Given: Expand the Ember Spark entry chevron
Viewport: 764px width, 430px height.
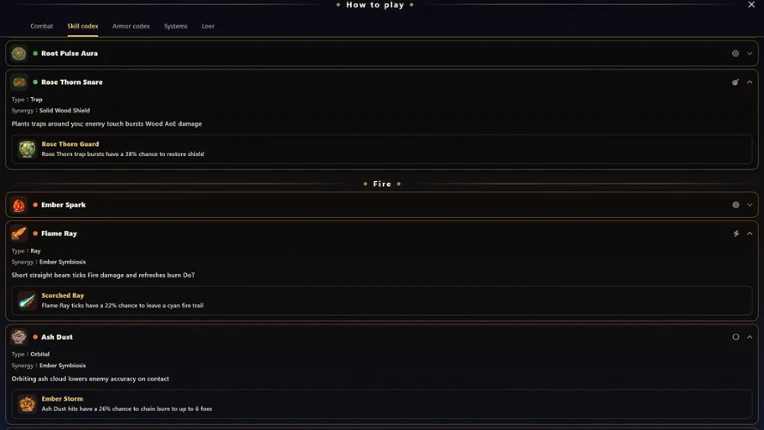Looking at the screenshot, I should coord(749,205).
